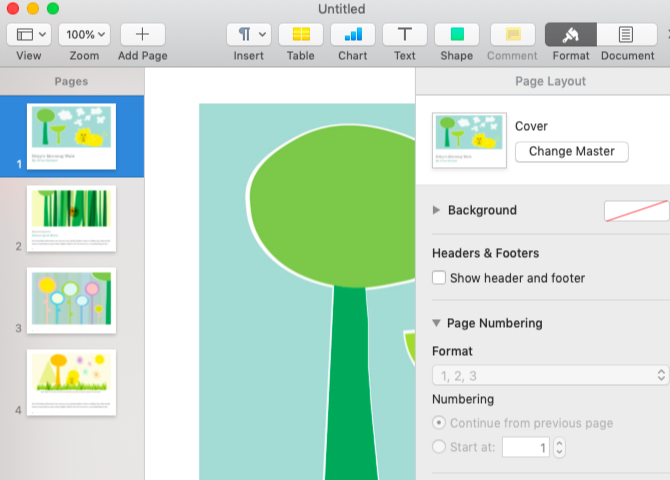670x480 pixels.
Task: Add a Text box
Action: pyautogui.click(x=404, y=34)
